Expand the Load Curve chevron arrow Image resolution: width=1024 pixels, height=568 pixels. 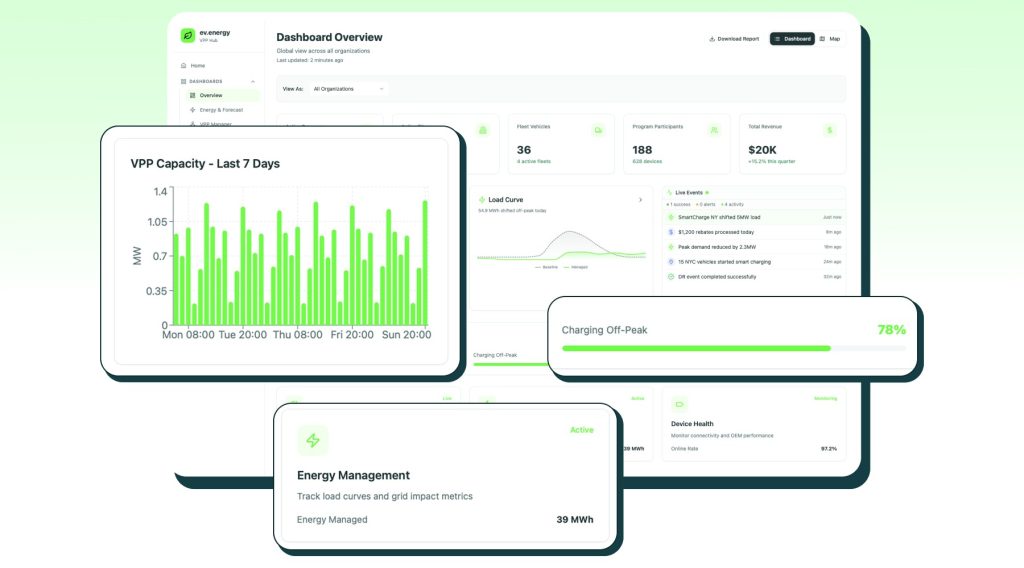(640, 200)
